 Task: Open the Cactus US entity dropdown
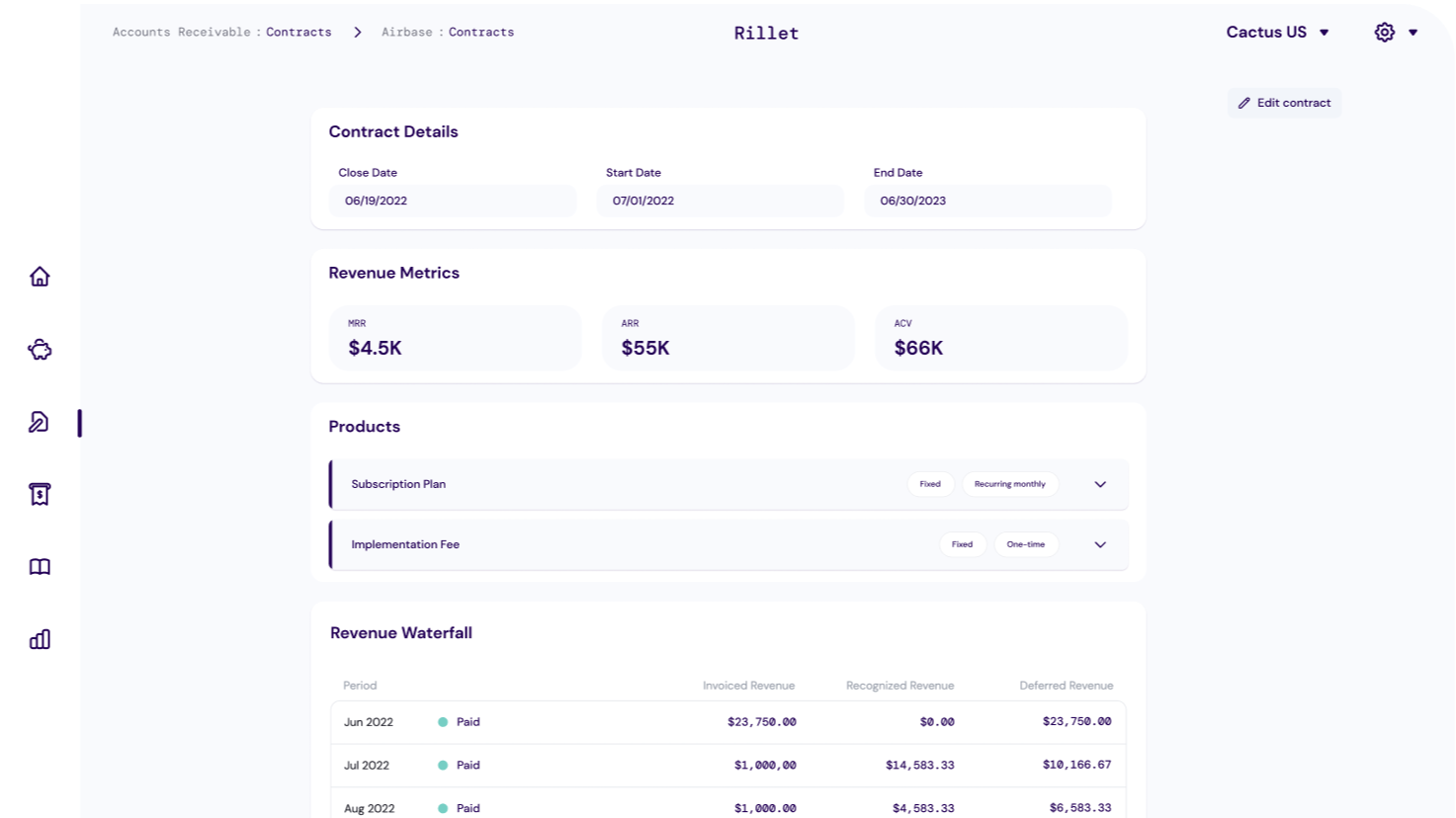coord(1277,33)
